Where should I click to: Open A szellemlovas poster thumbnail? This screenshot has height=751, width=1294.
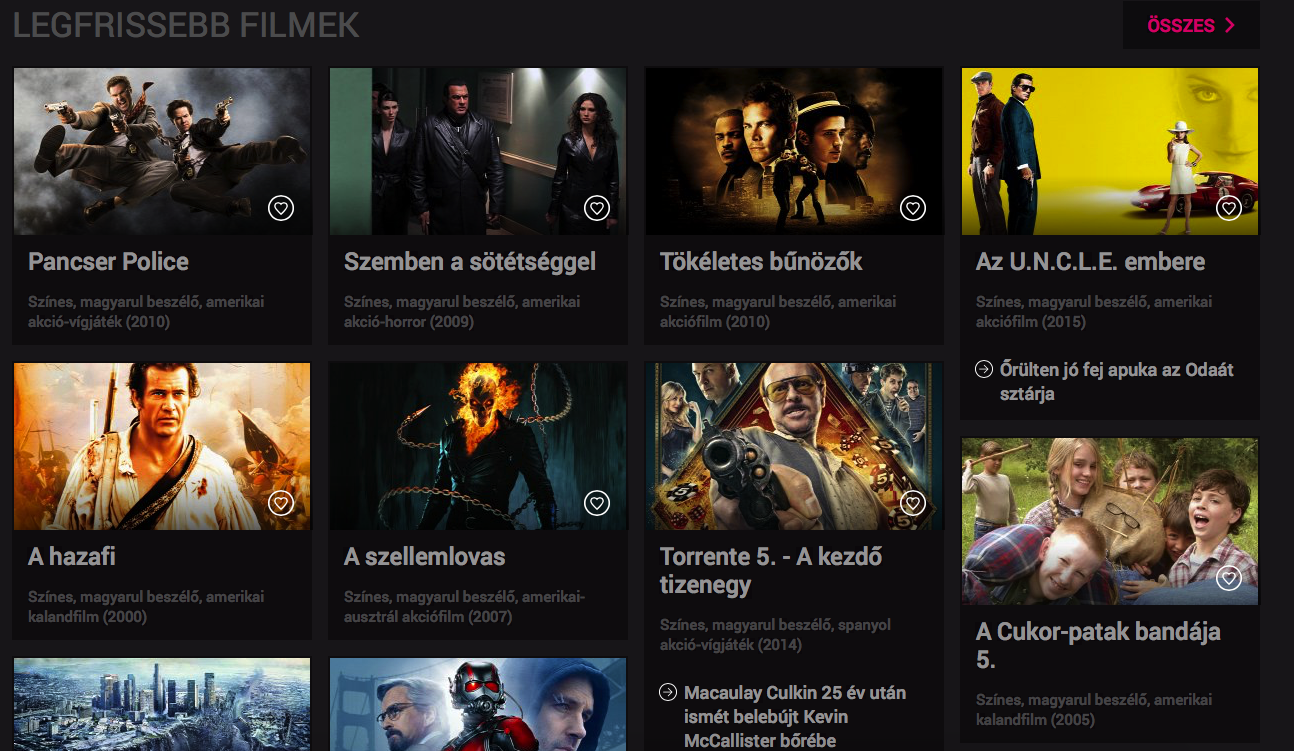(x=478, y=445)
